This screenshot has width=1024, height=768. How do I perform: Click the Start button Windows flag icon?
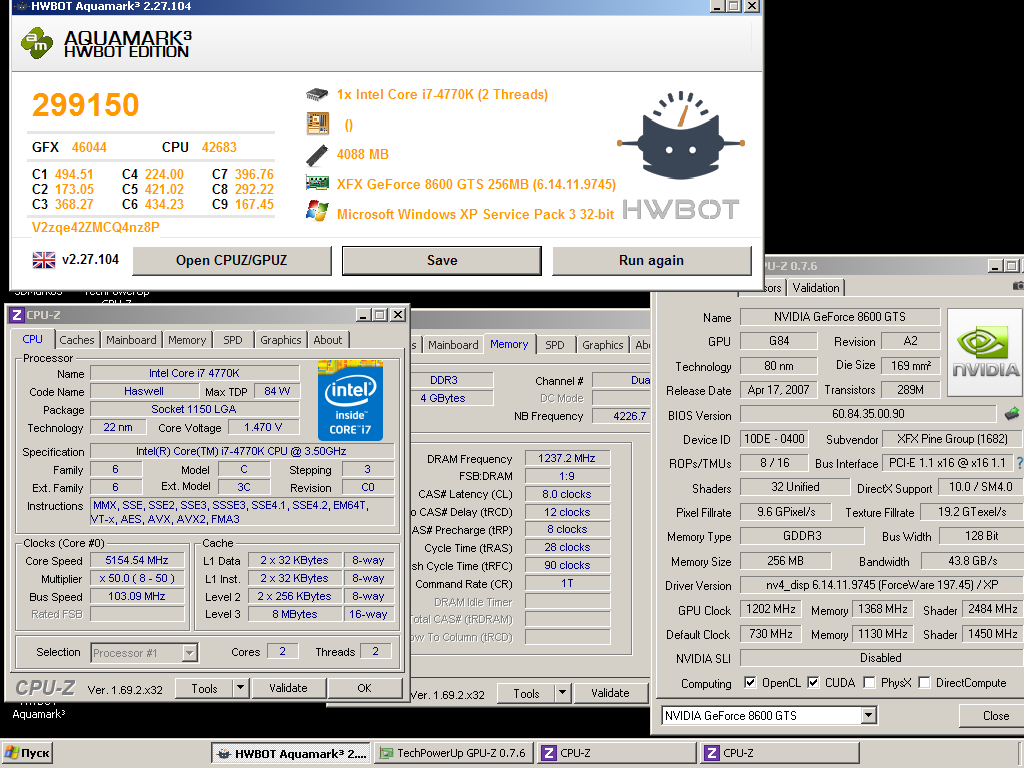coord(12,753)
